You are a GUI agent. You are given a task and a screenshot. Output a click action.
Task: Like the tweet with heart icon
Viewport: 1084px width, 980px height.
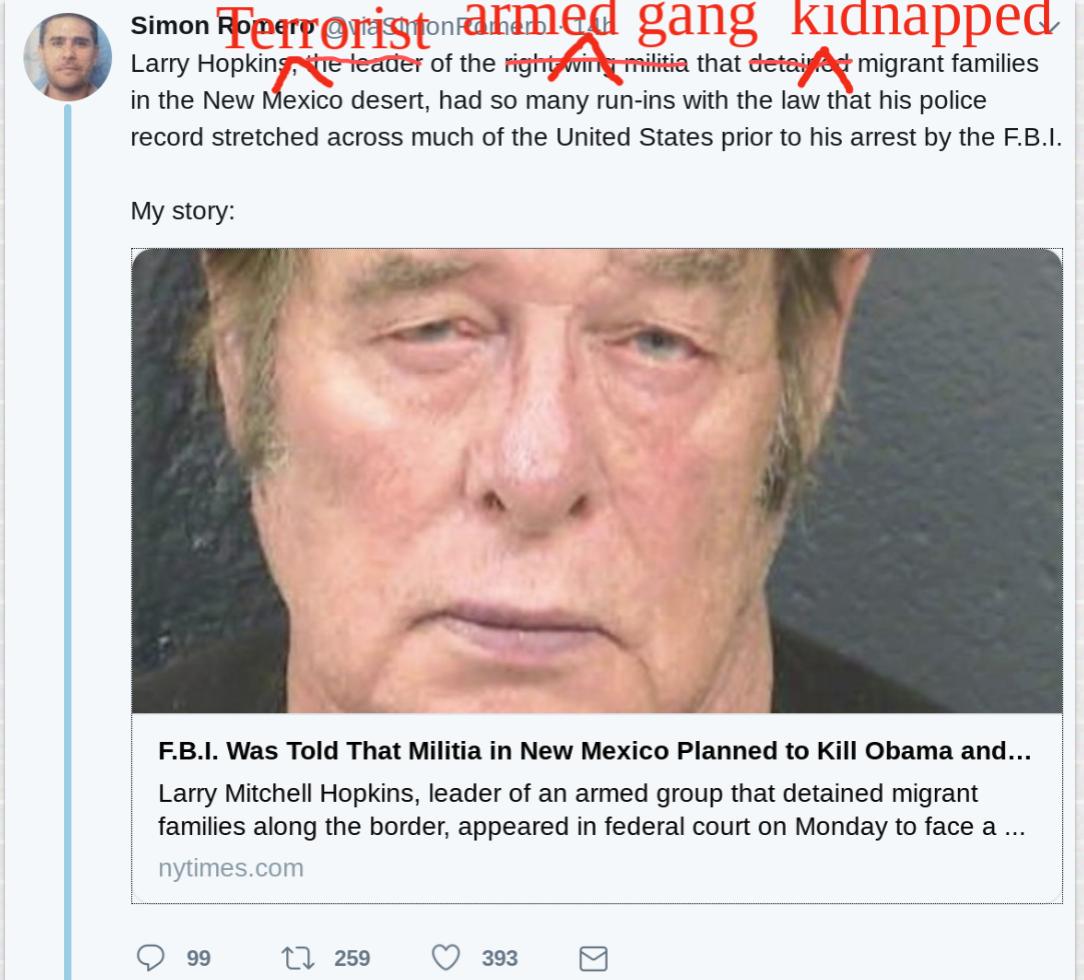coord(446,958)
